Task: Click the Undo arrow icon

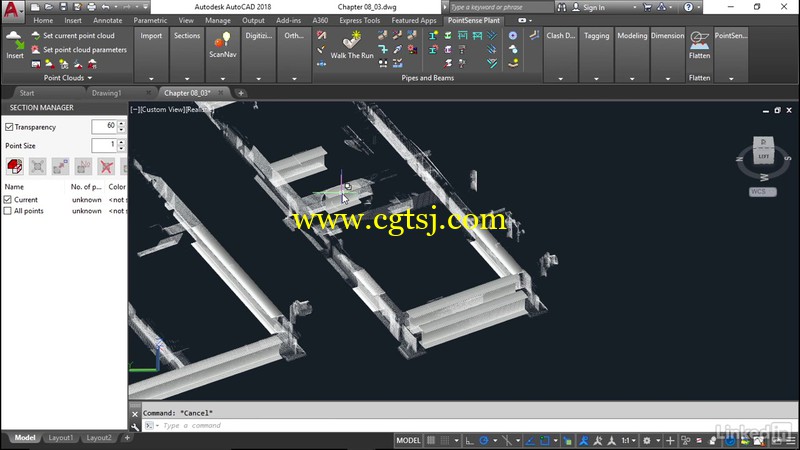Action: tap(106, 7)
